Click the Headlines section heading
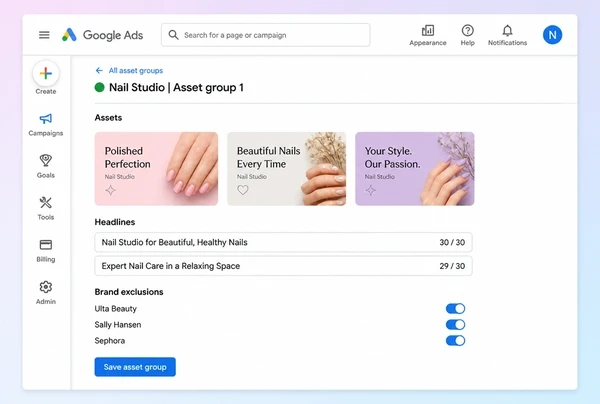This screenshot has height=404, width=600. pos(115,222)
